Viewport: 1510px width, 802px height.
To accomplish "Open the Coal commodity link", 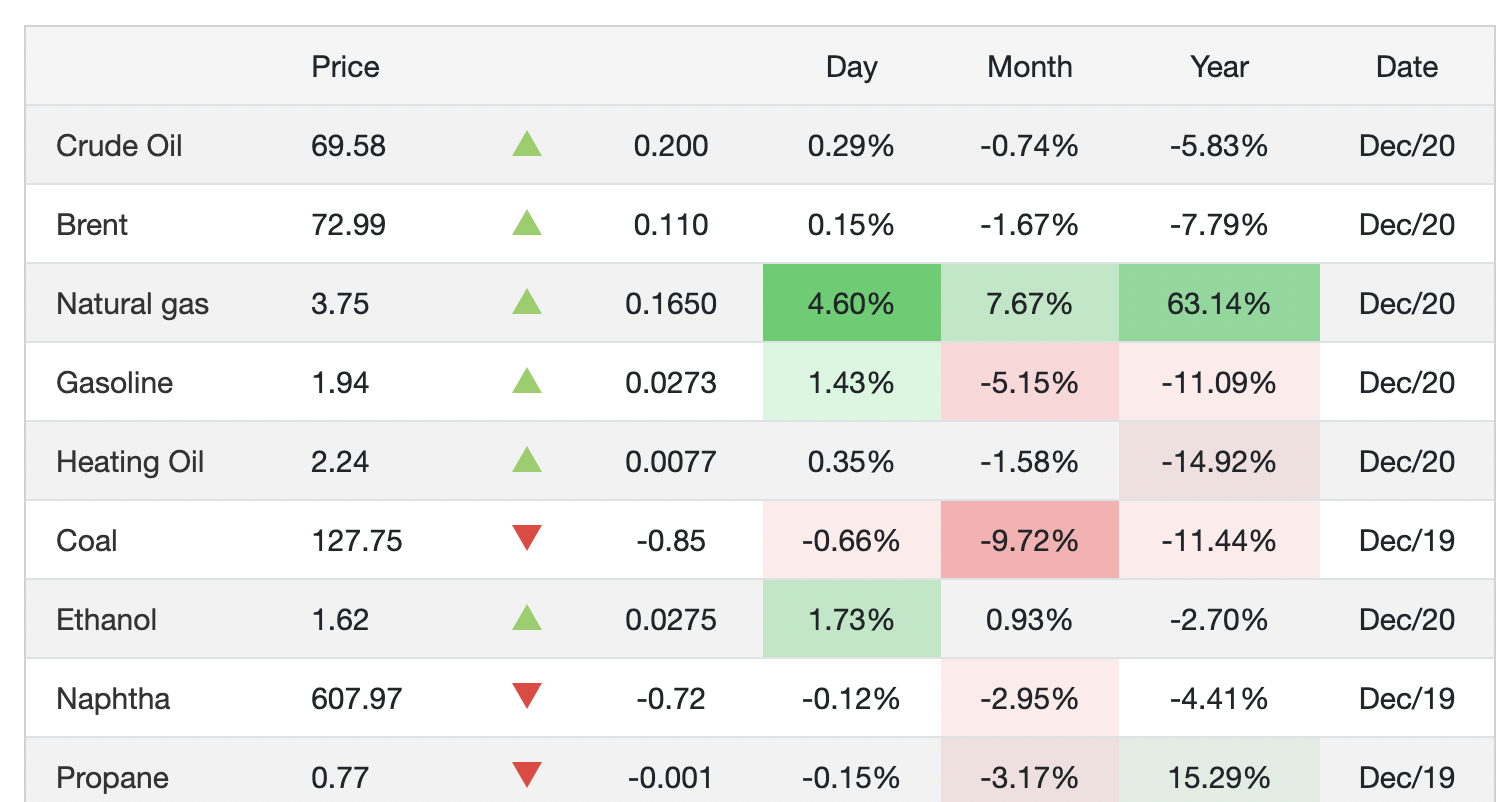I will tap(87, 541).
